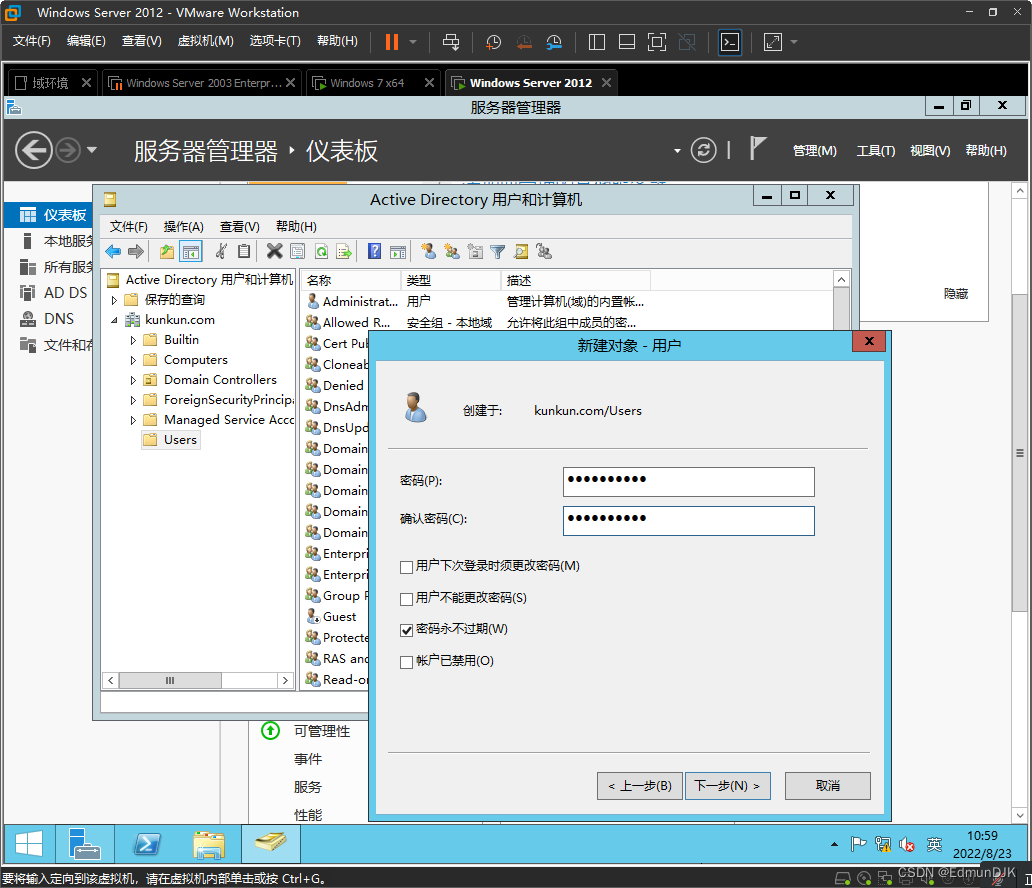The image size is (1032, 888).
Task: Refresh the Server Manager dashboard
Action: pyautogui.click(x=703, y=150)
